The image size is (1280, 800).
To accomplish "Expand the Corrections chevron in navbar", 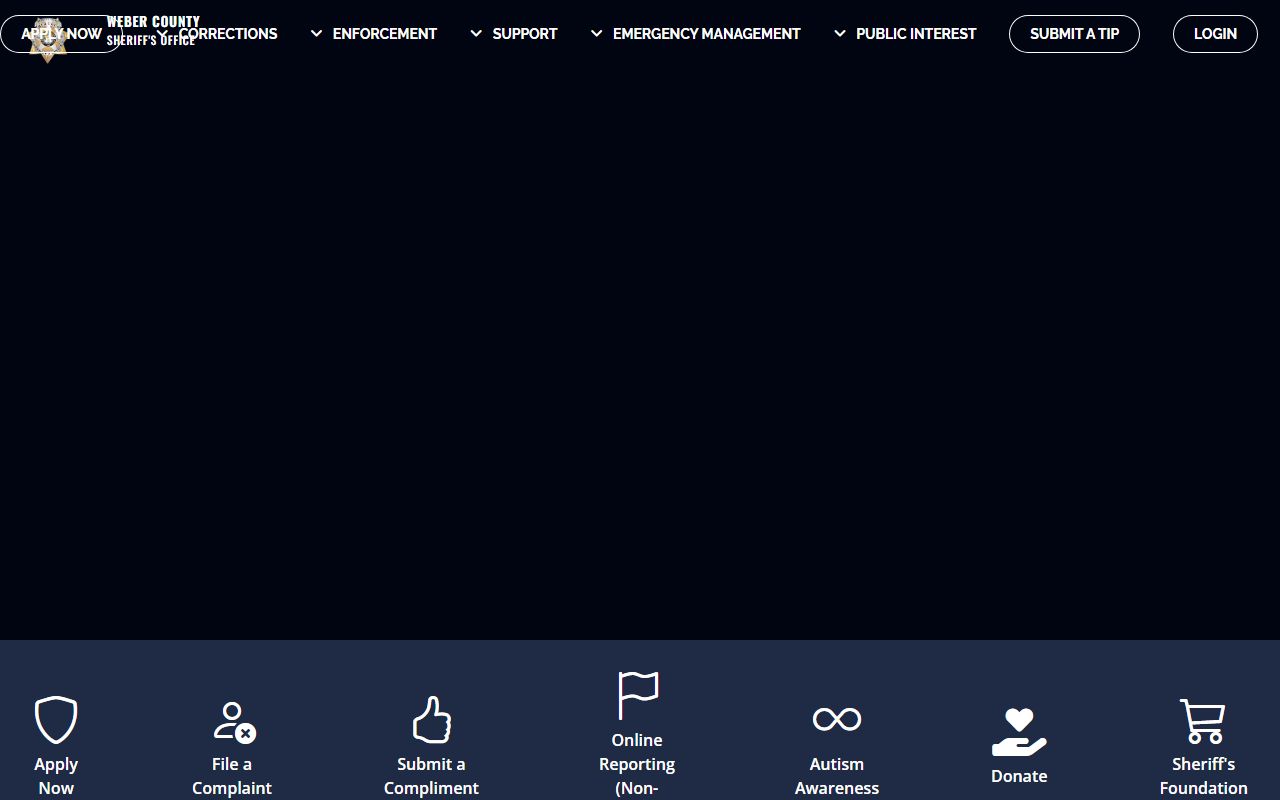I will (x=163, y=33).
